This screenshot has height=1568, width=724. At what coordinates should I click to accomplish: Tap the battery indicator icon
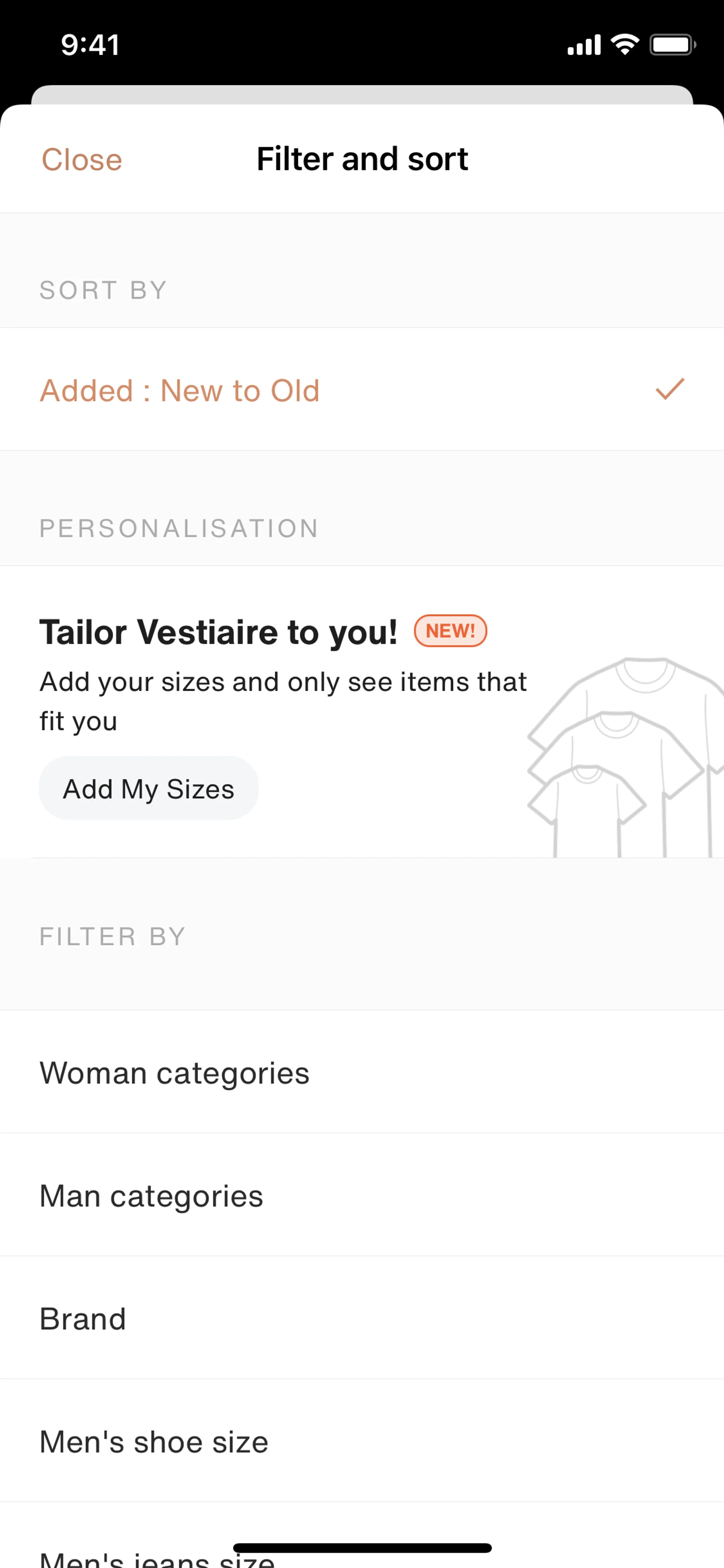(672, 45)
